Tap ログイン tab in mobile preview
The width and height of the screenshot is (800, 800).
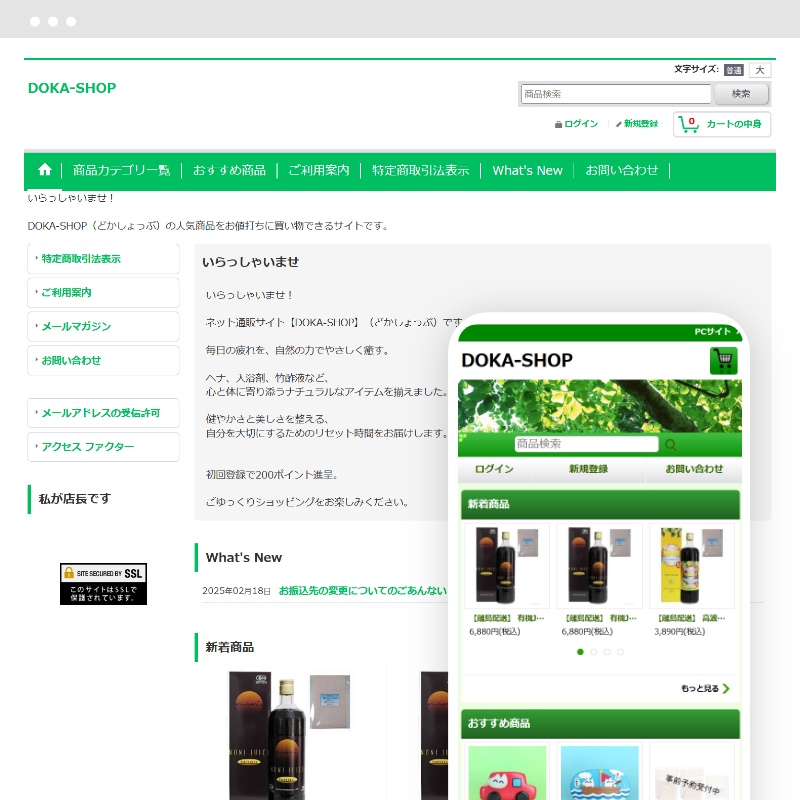[x=494, y=469]
